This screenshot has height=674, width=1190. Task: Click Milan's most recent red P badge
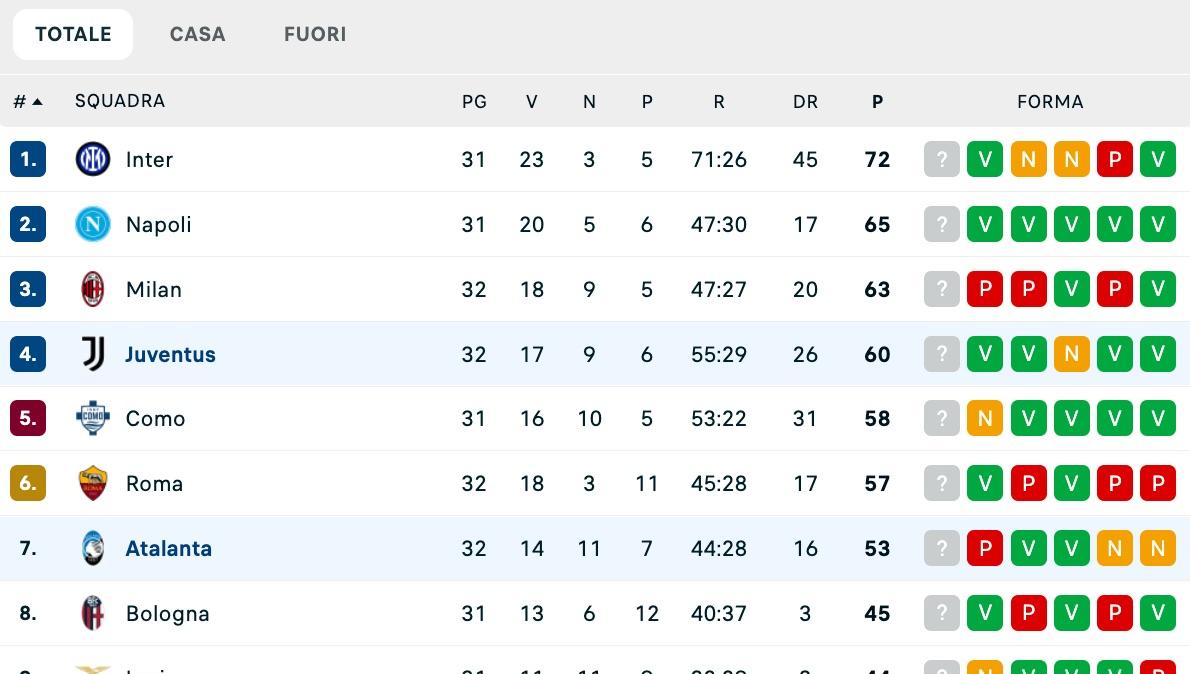[985, 289]
